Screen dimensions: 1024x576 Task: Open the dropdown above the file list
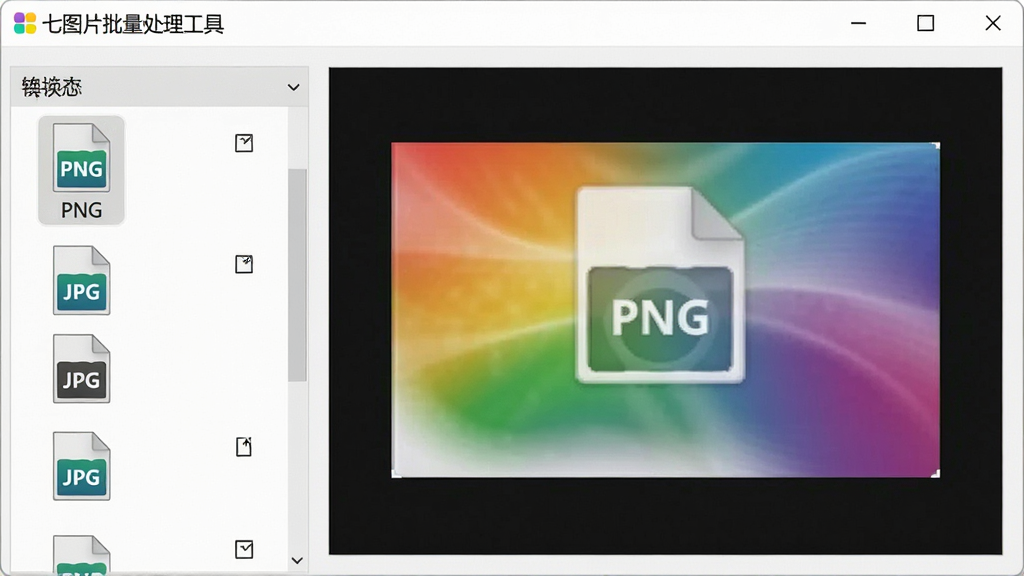(159, 87)
